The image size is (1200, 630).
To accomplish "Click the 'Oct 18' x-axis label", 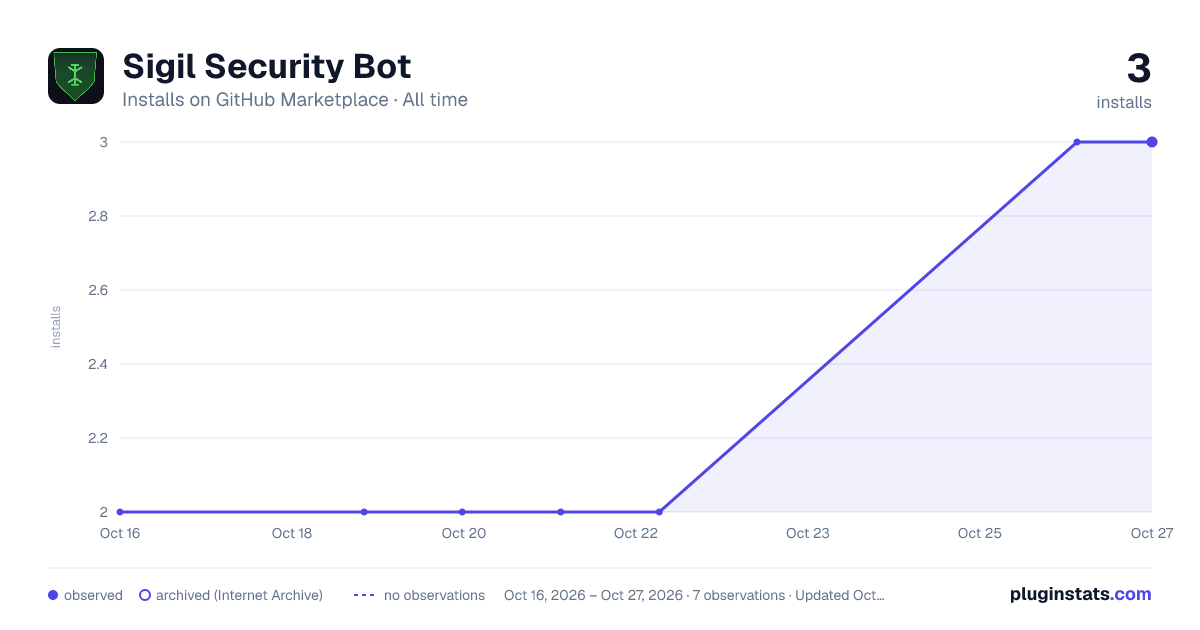I will coord(292,533).
